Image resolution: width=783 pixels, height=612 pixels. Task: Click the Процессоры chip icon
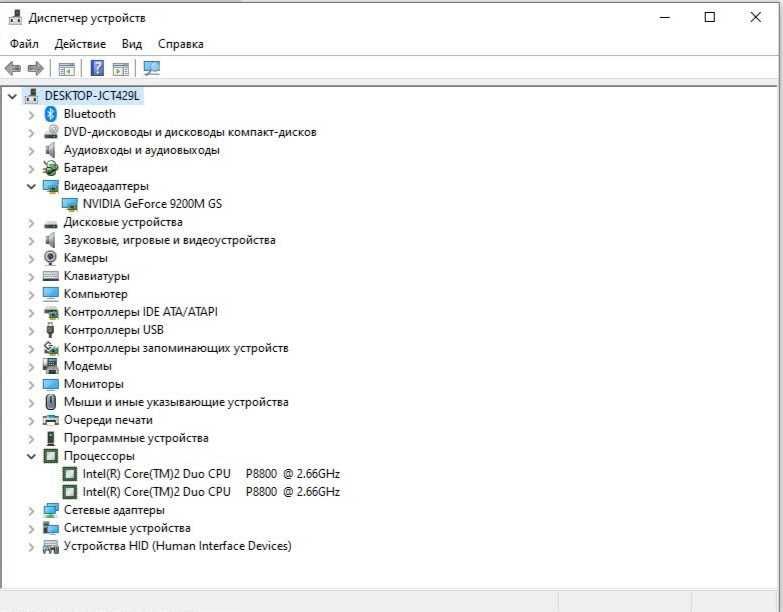point(50,456)
